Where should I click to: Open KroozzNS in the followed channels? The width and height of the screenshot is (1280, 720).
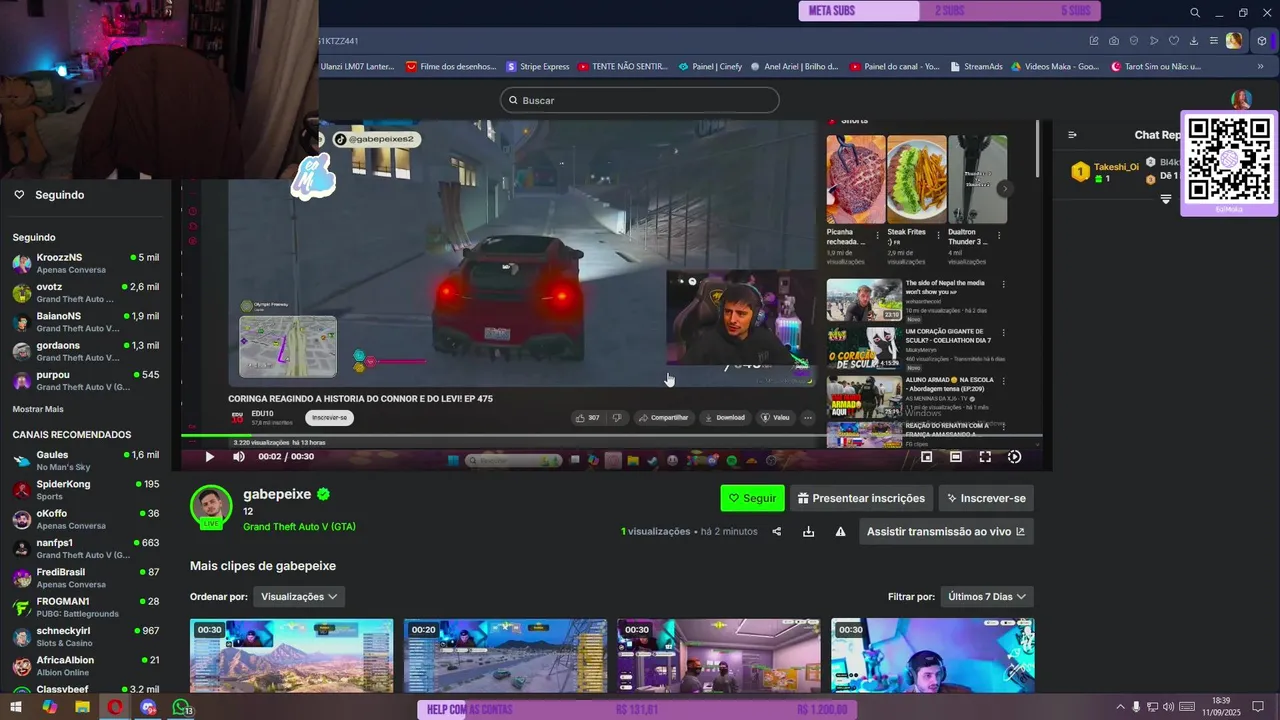(86, 264)
